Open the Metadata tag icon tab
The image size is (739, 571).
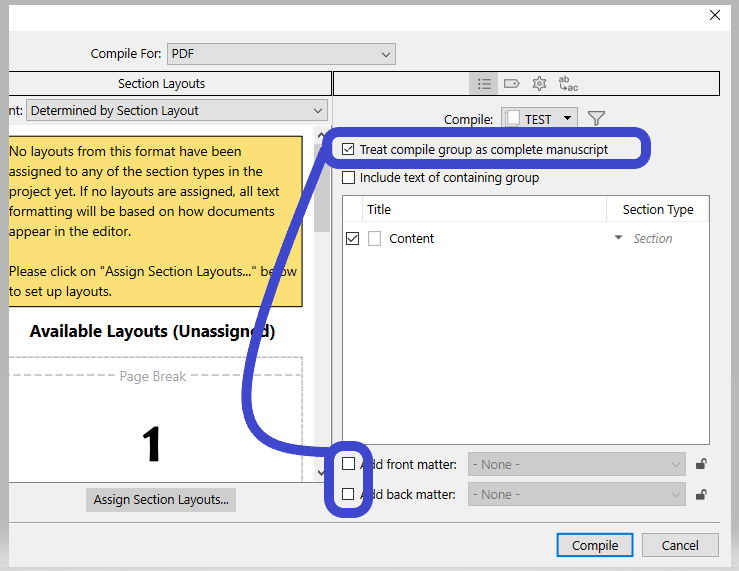(x=511, y=84)
